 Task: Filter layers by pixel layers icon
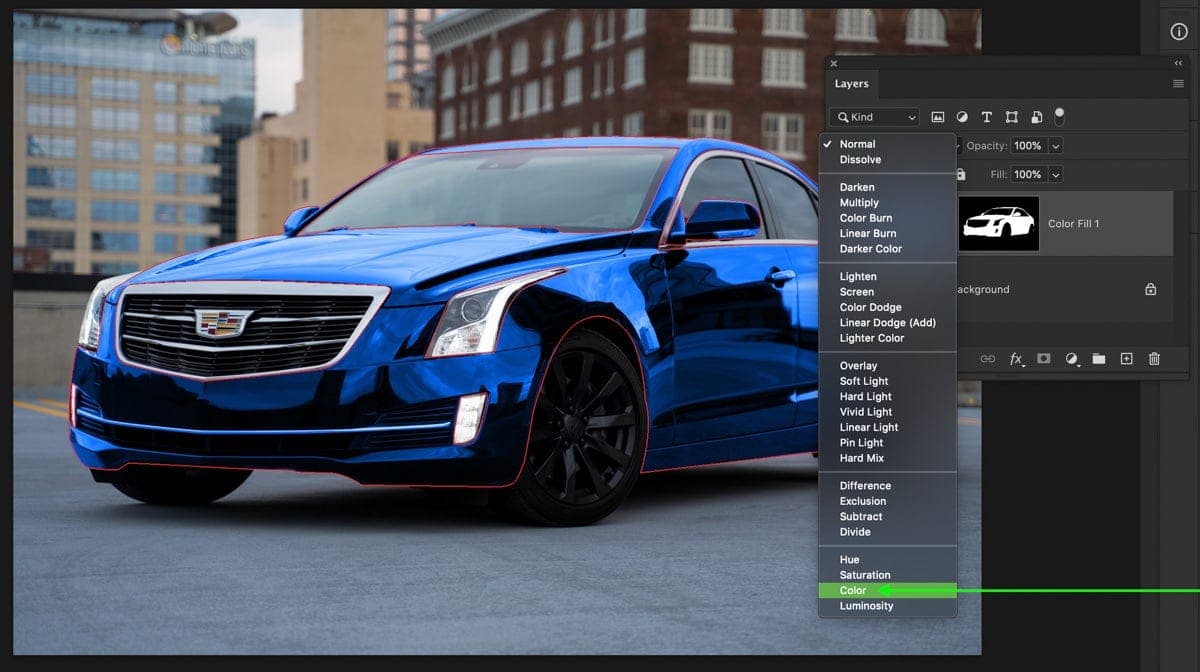pyautogui.click(x=938, y=117)
